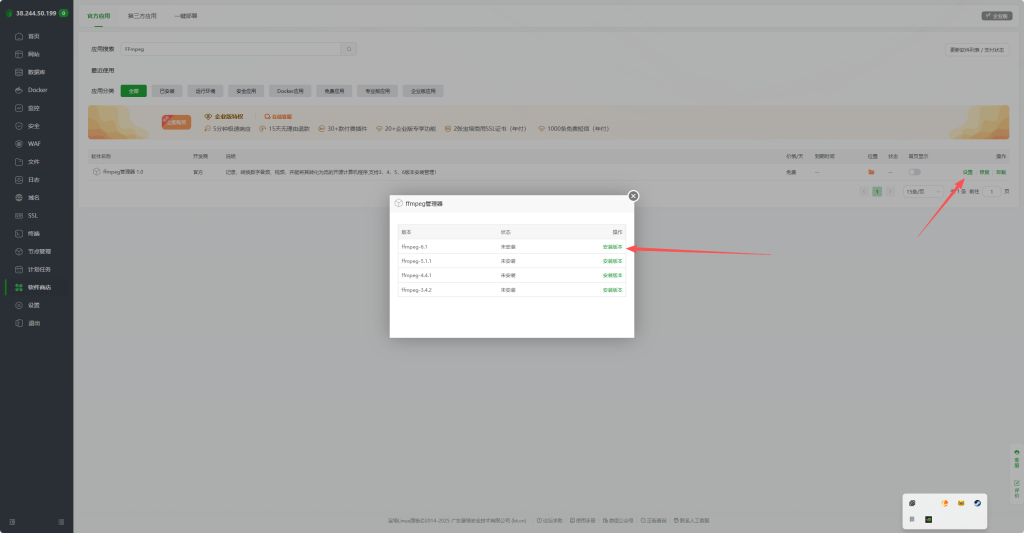Click the search magnifier icon button

[x=348, y=48]
